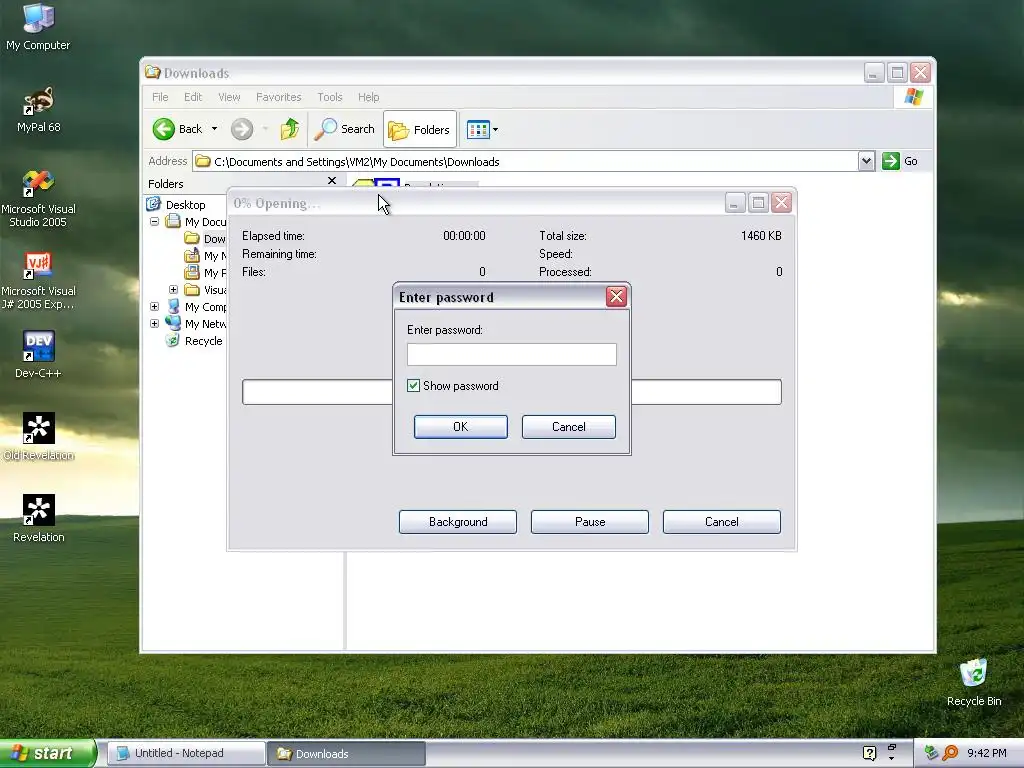Expand My Network Places tree node

tap(154, 323)
